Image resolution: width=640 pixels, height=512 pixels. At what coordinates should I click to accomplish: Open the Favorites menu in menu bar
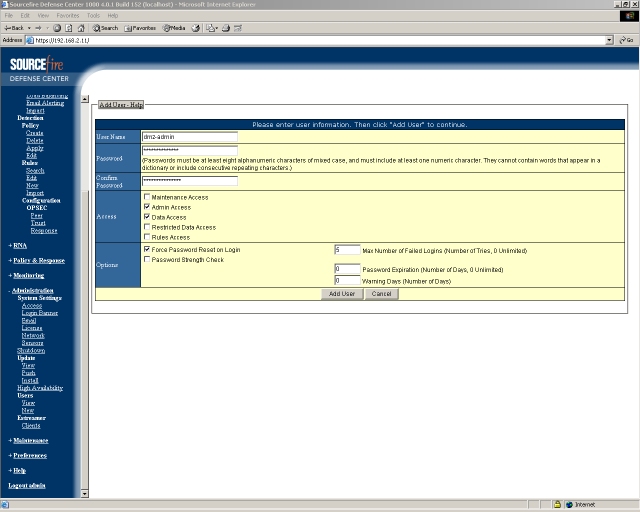pos(68,16)
